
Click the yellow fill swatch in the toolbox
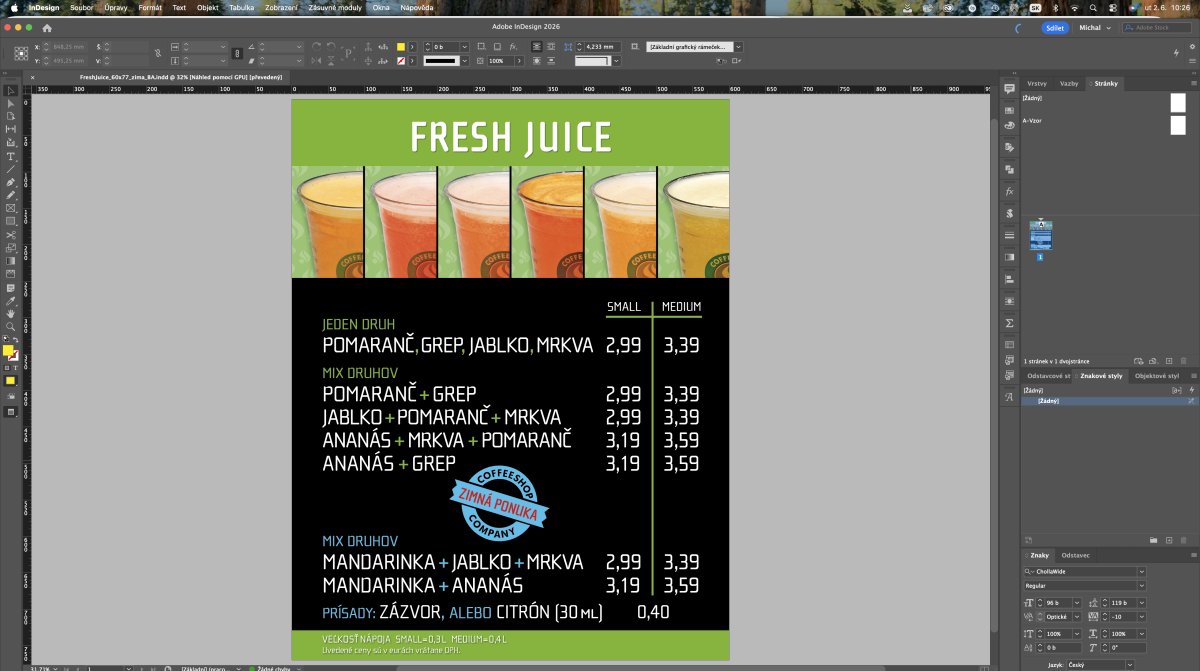click(7, 350)
